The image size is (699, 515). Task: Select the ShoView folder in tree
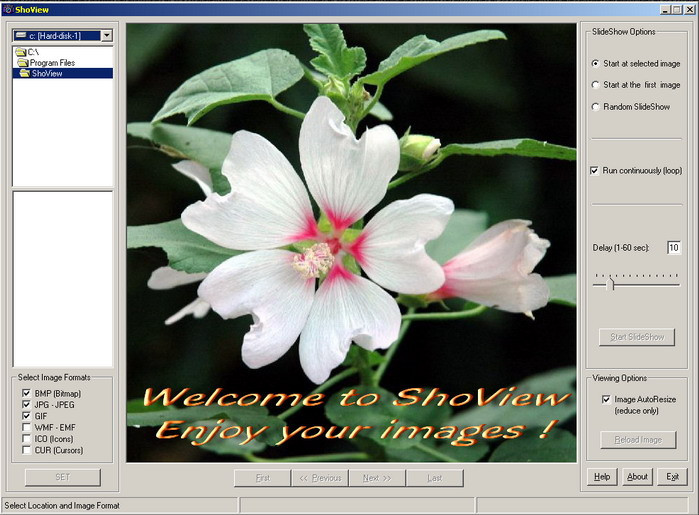[62, 73]
